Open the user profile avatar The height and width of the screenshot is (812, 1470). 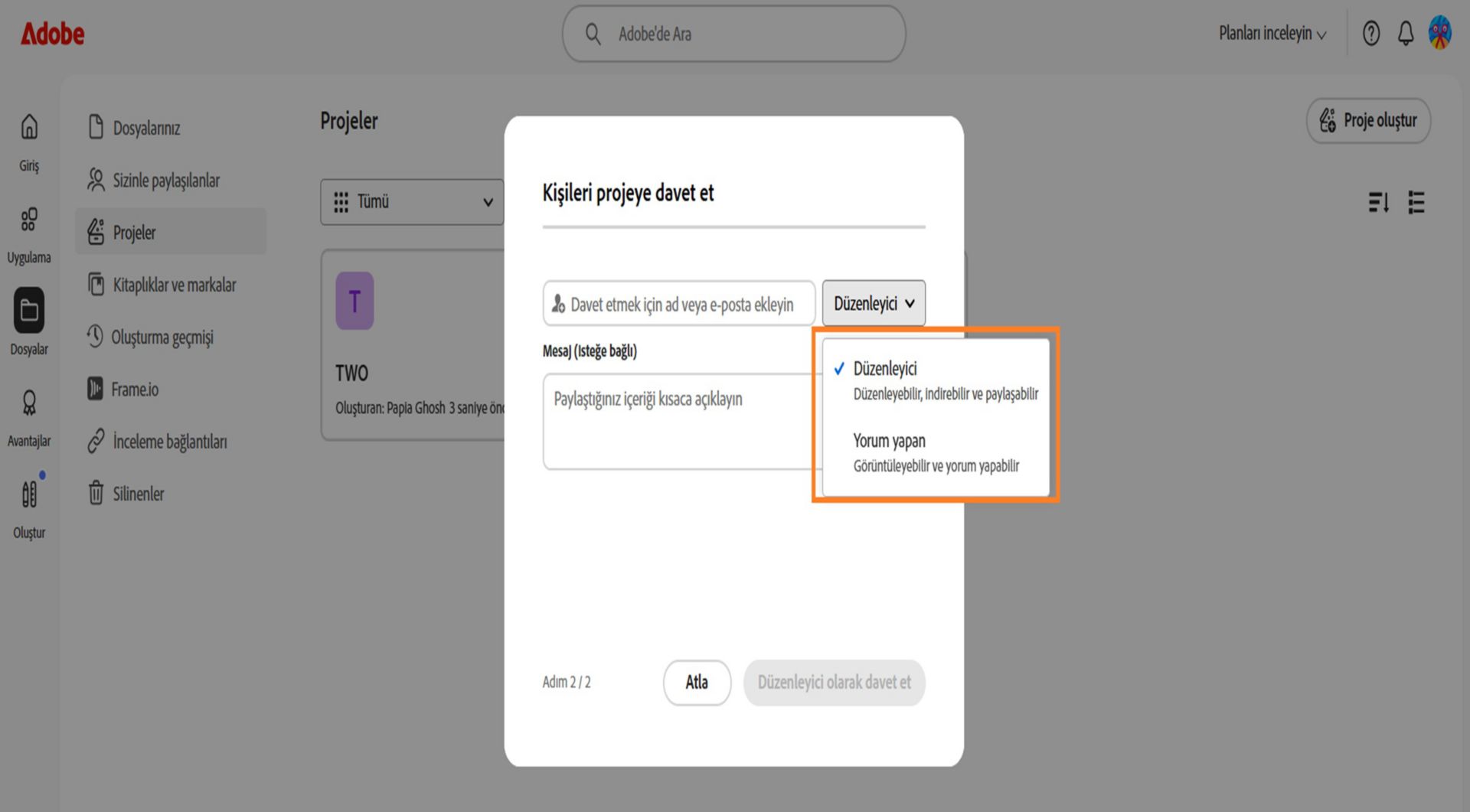tap(1439, 33)
